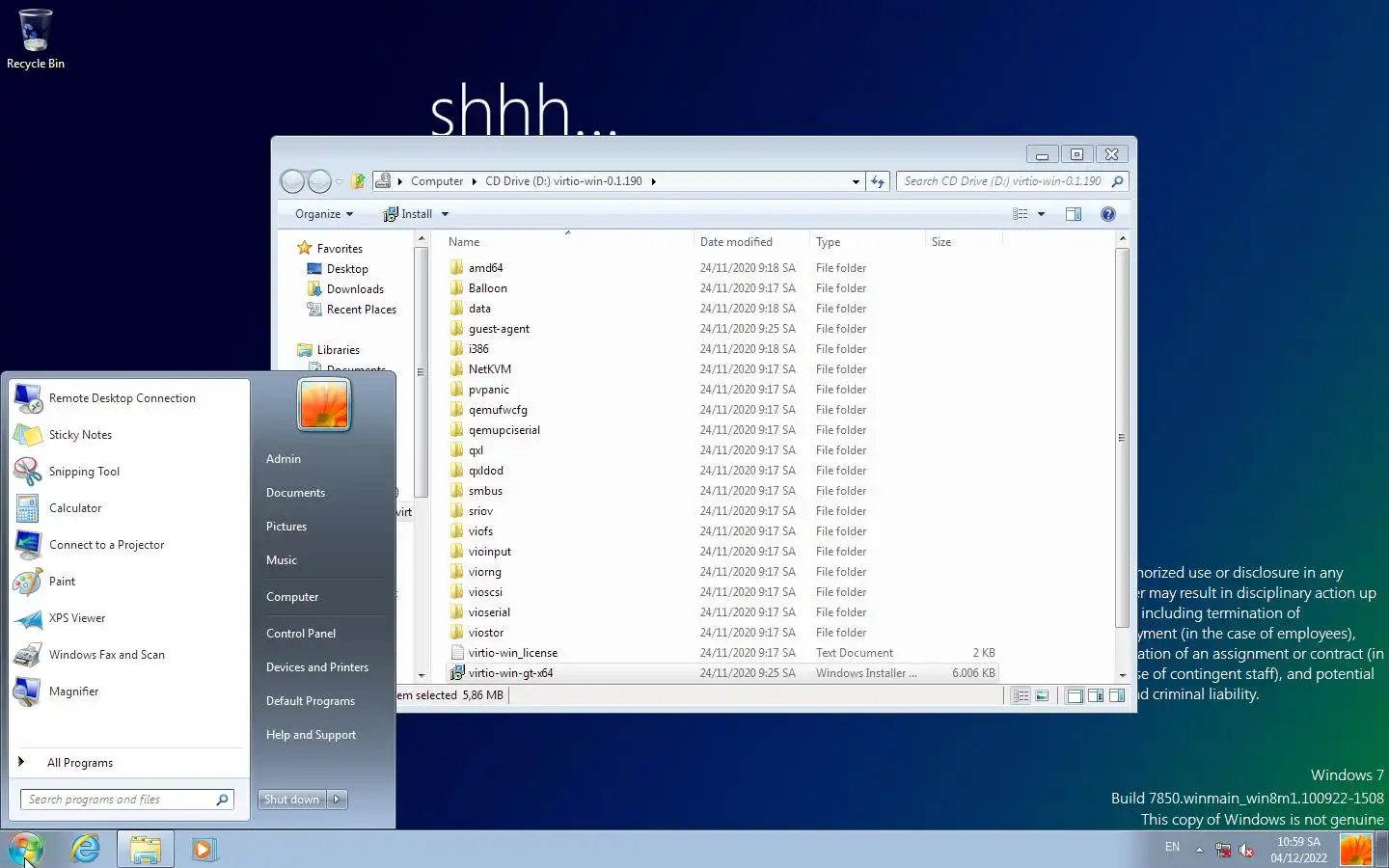Open Remote Desktop Connection in Start menu
Screen dimensions: 1389x868
click(x=129, y=398)
